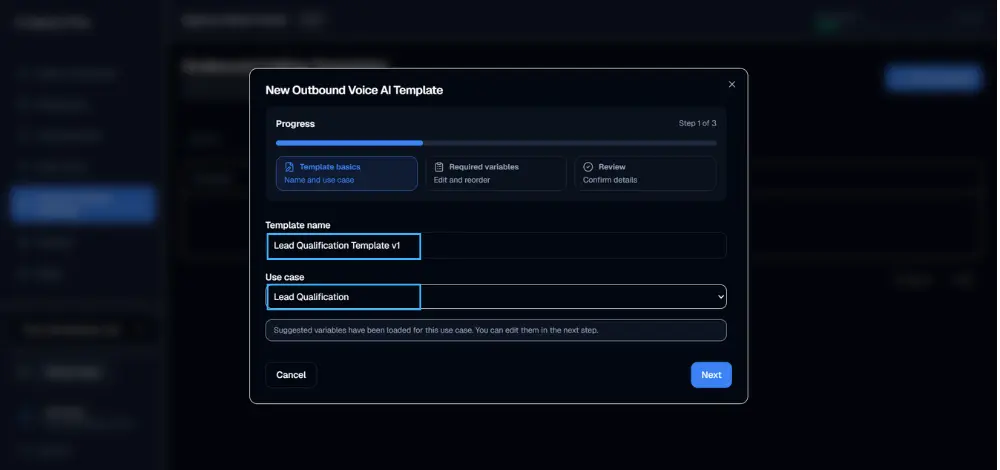Open the Use case dropdown
1000x470 pixels.
[x=496, y=297]
